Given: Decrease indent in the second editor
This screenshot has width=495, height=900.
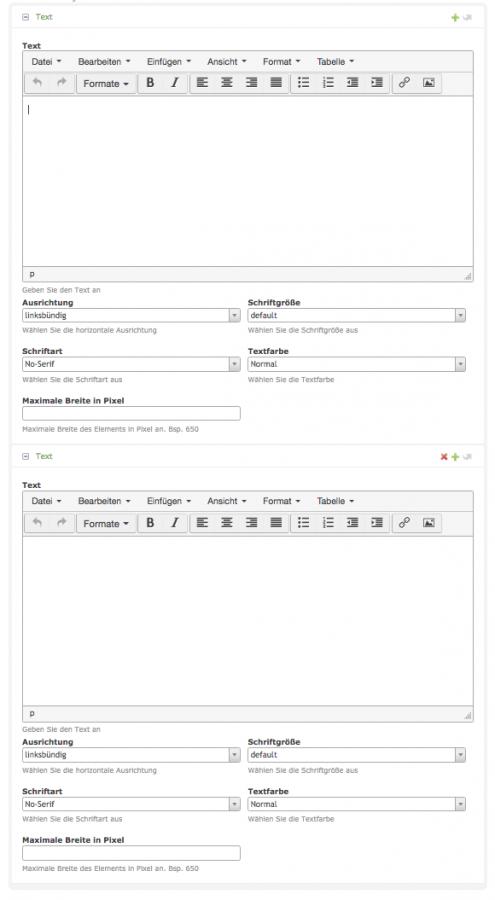Looking at the screenshot, I should tap(353, 522).
